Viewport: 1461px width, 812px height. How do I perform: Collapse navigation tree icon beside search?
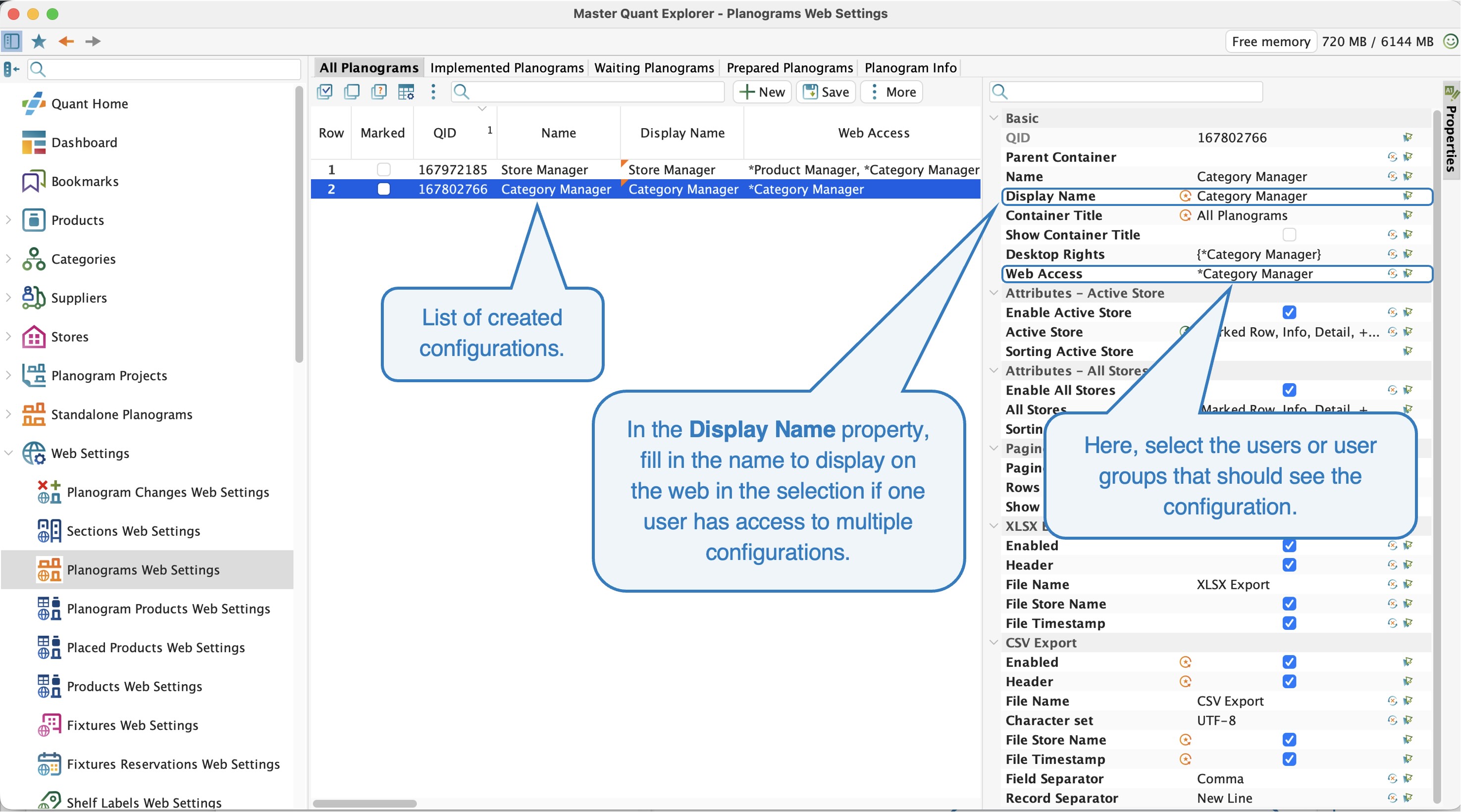click(x=11, y=69)
